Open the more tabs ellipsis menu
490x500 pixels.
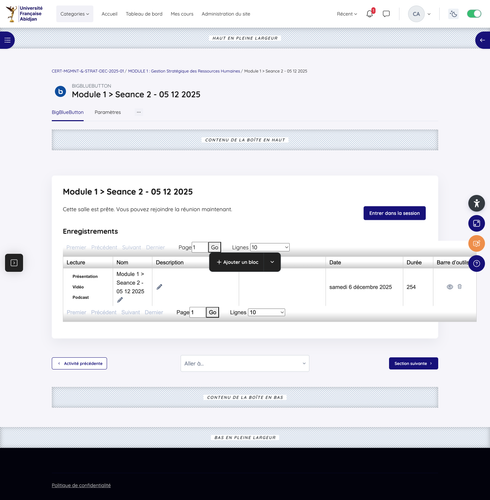pyautogui.click(x=139, y=112)
